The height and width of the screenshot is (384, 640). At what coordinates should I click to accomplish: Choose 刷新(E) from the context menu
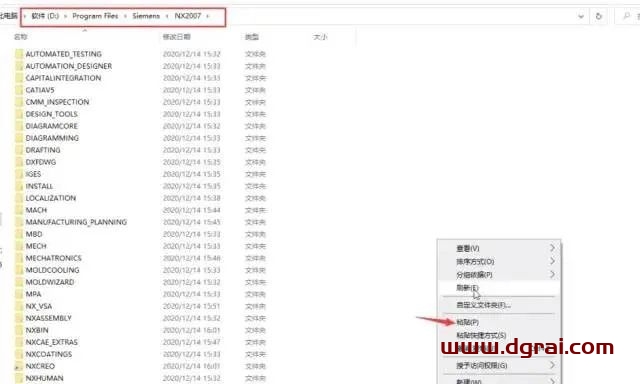click(x=500, y=288)
